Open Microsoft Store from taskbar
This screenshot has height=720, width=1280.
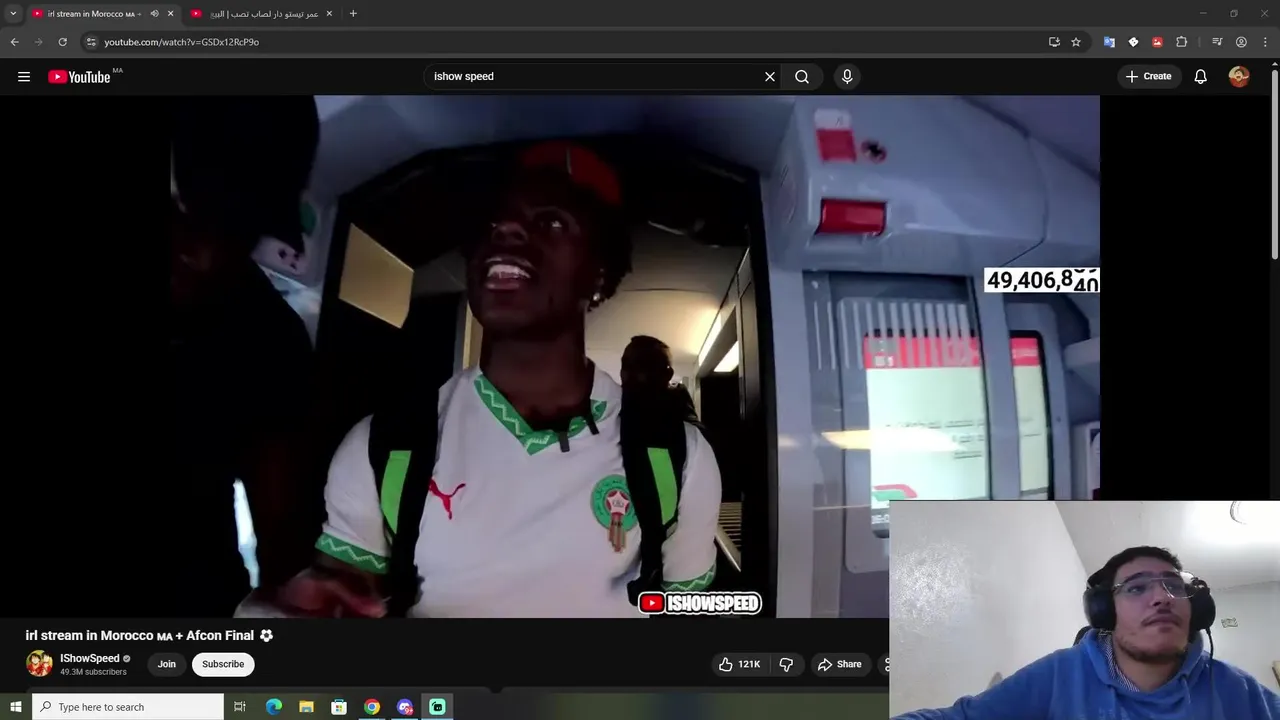coord(339,707)
